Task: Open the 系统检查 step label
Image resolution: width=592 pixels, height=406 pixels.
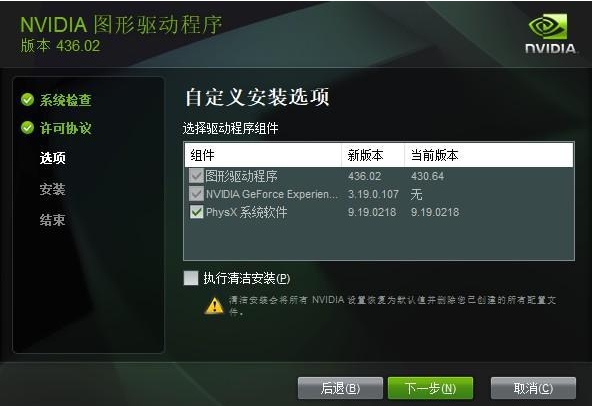Action: tap(66, 100)
